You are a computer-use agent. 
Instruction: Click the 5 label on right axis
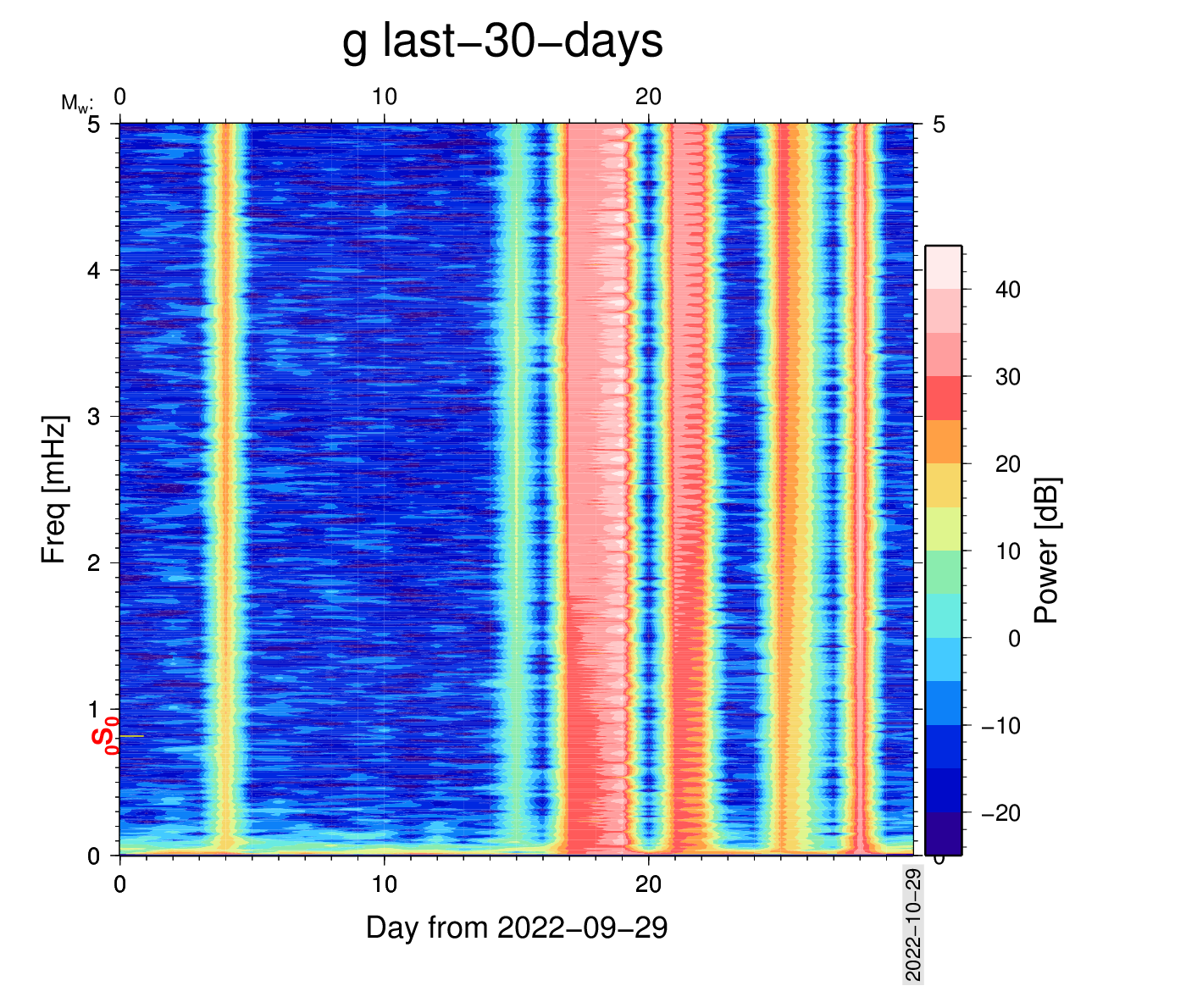939,125
